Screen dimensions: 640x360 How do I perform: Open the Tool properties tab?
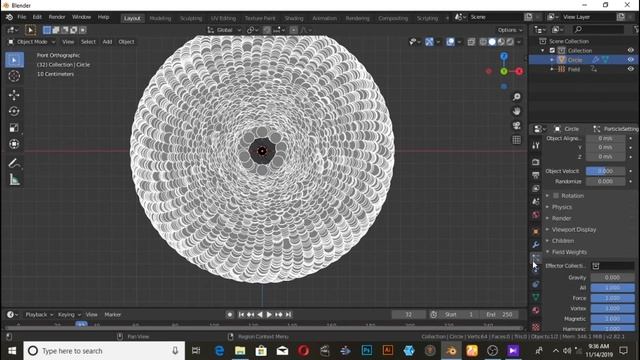(536, 146)
